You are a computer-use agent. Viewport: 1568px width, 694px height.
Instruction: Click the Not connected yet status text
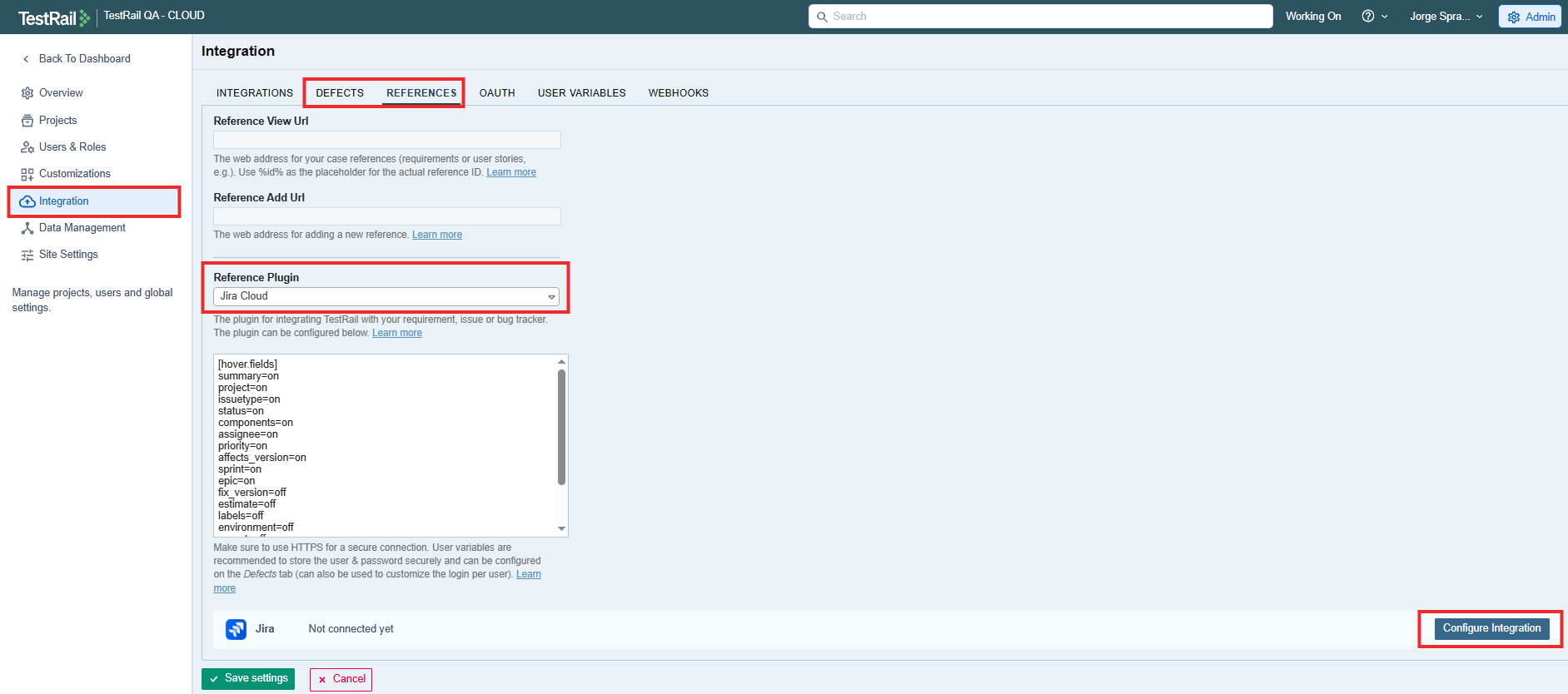coord(351,629)
